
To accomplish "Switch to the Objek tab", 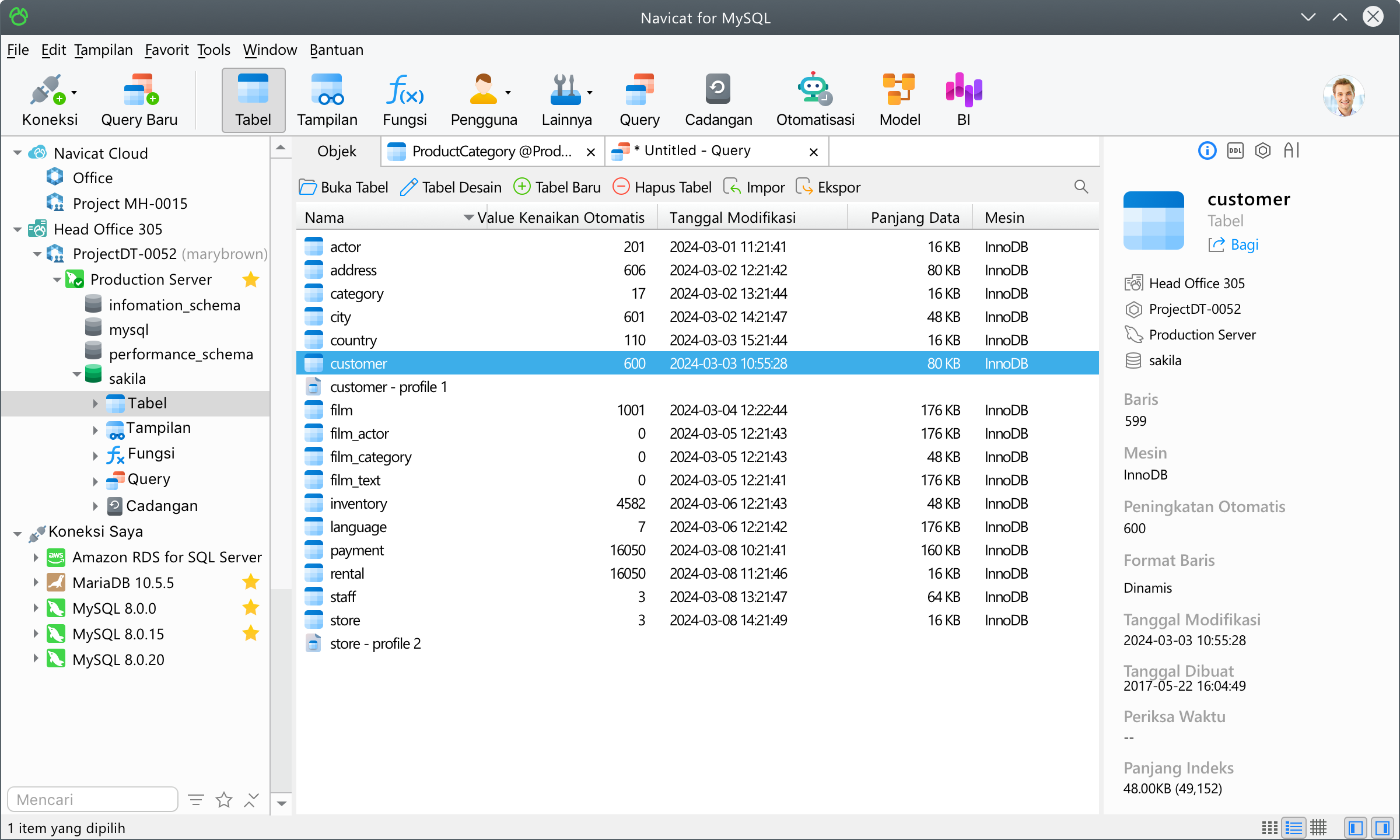I will pos(337,151).
